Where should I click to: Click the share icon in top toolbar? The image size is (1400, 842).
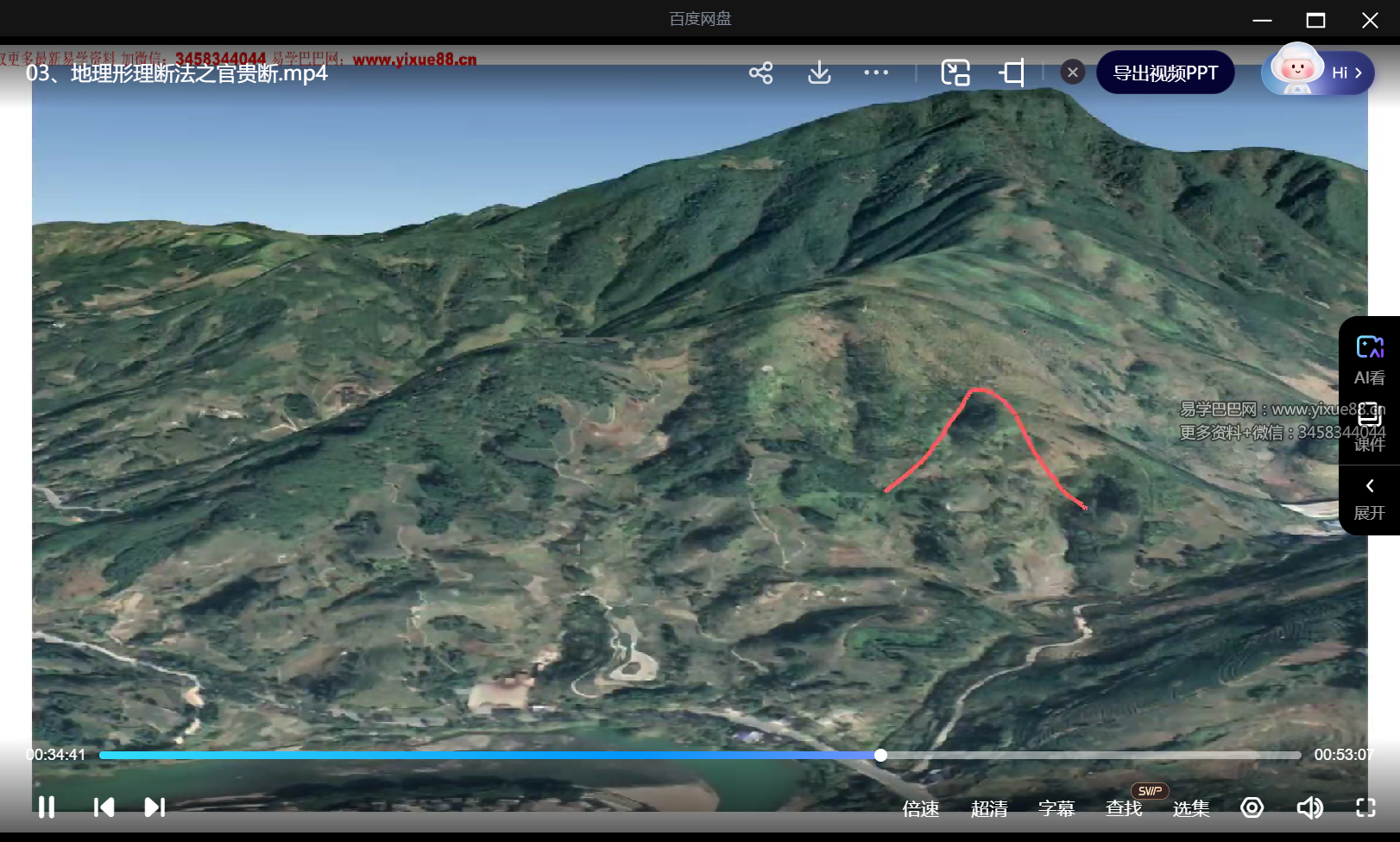(x=760, y=73)
